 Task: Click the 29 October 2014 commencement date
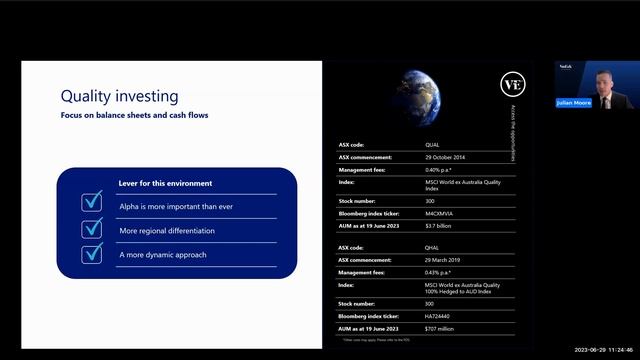(x=445, y=157)
